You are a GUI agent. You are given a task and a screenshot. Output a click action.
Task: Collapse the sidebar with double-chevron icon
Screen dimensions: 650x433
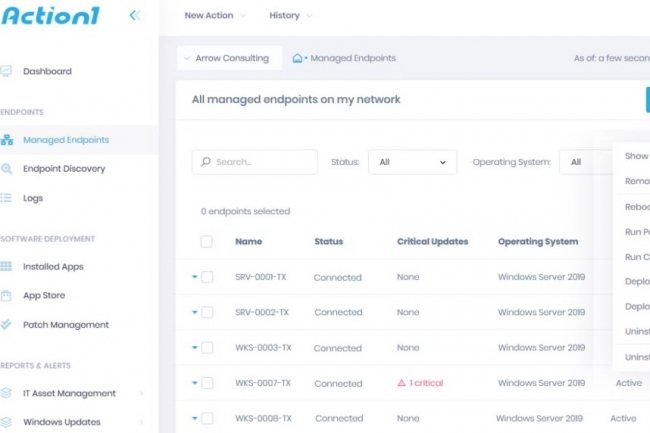(135, 15)
